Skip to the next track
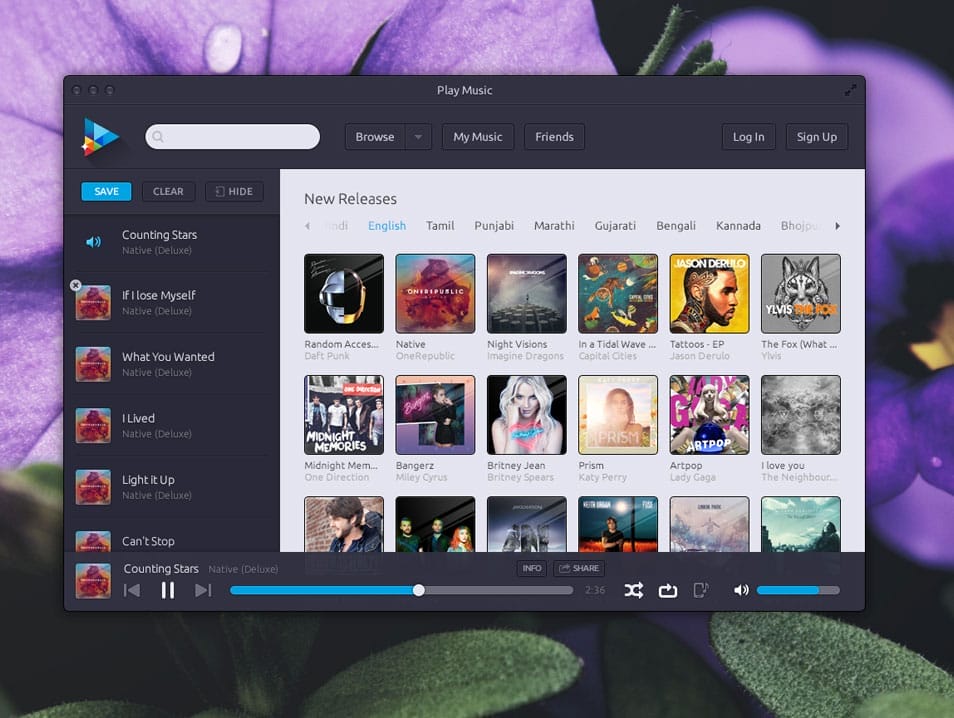 (203, 590)
